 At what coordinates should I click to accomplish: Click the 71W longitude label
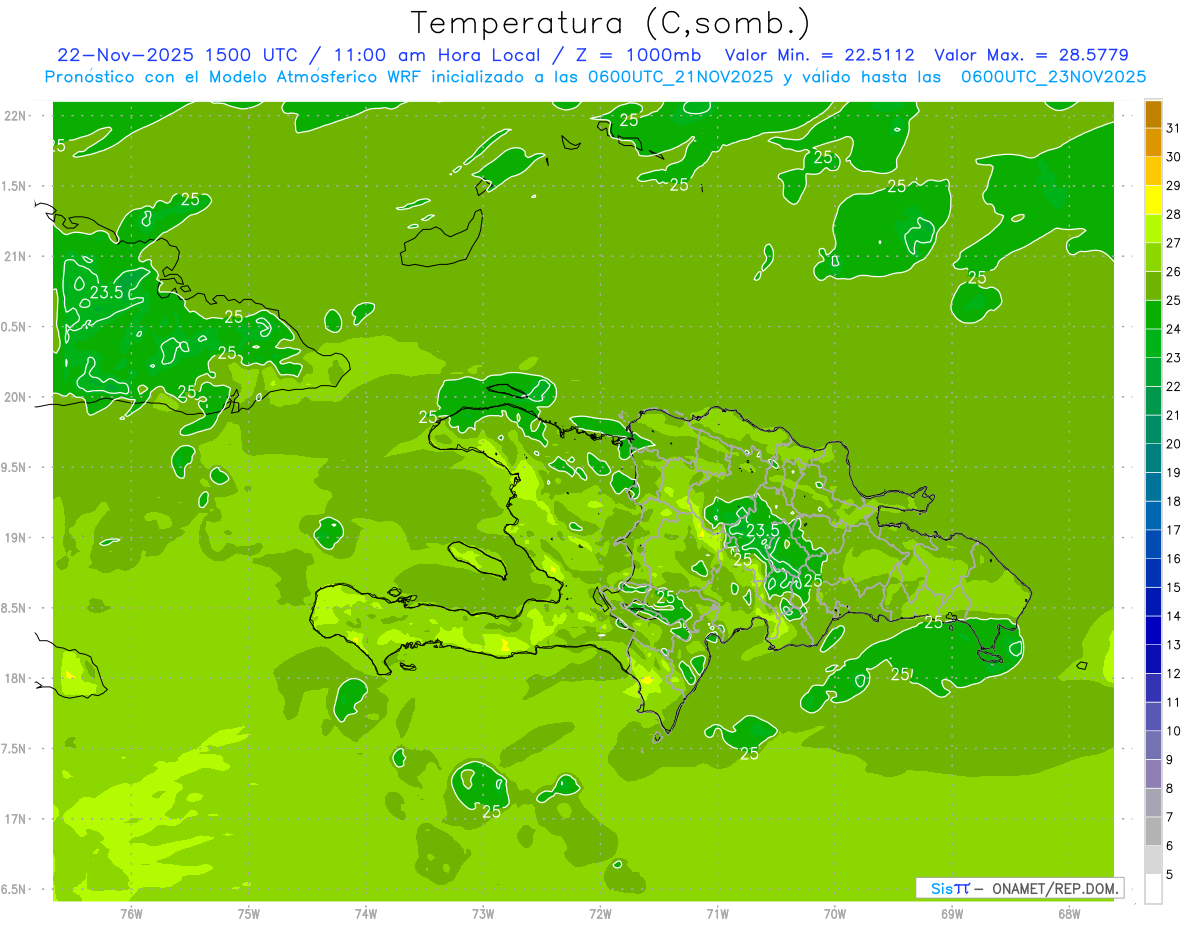(x=717, y=914)
